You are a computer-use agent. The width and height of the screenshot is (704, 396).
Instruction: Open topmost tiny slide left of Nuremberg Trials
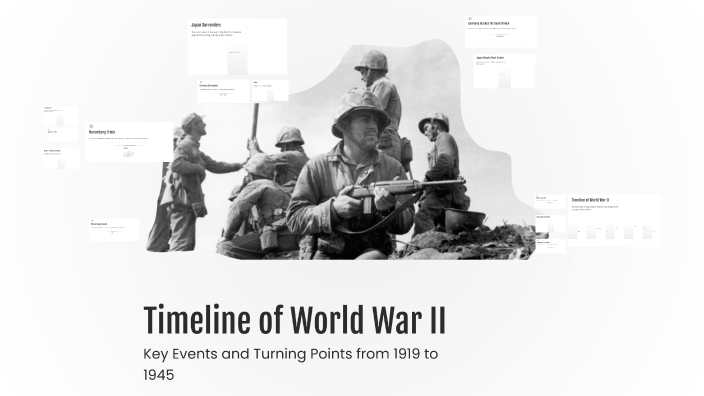click(60, 116)
